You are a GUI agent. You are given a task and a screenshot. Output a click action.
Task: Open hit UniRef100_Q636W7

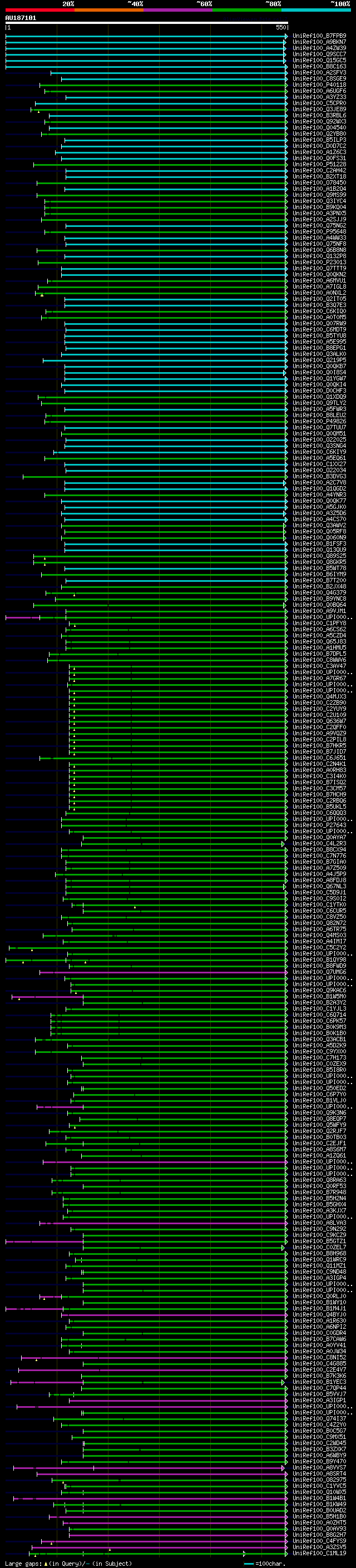pos(319,721)
